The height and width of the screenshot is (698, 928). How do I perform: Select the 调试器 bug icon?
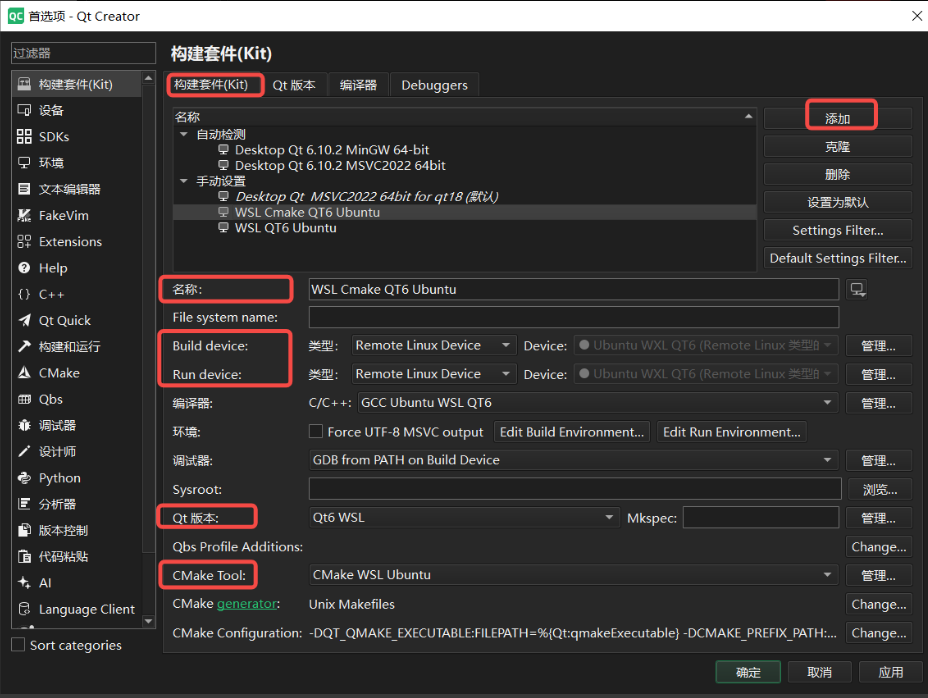coord(24,425)
